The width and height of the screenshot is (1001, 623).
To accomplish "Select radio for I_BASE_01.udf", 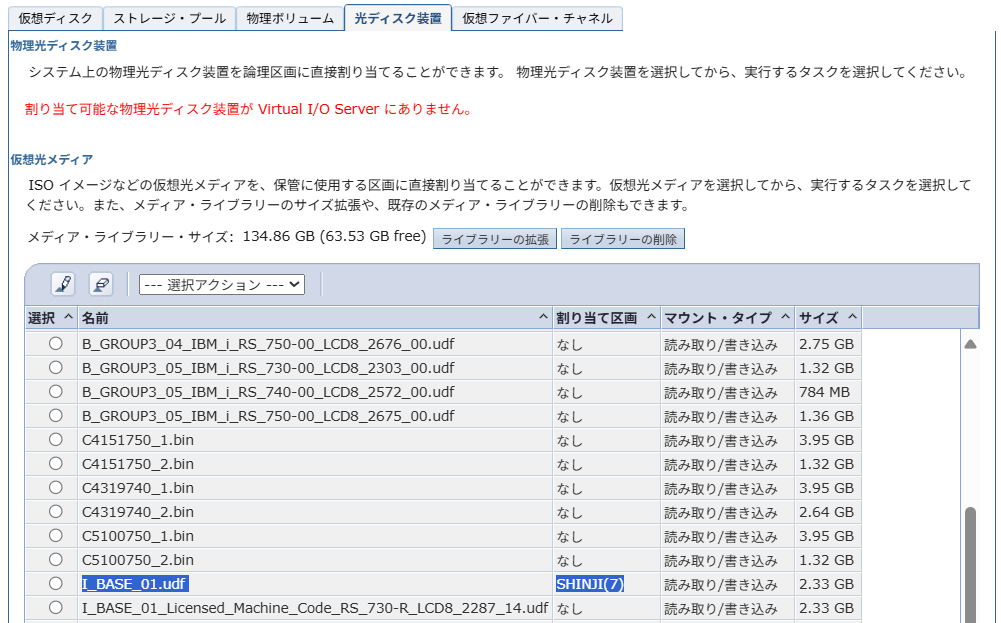I will [x=56, y=583].
